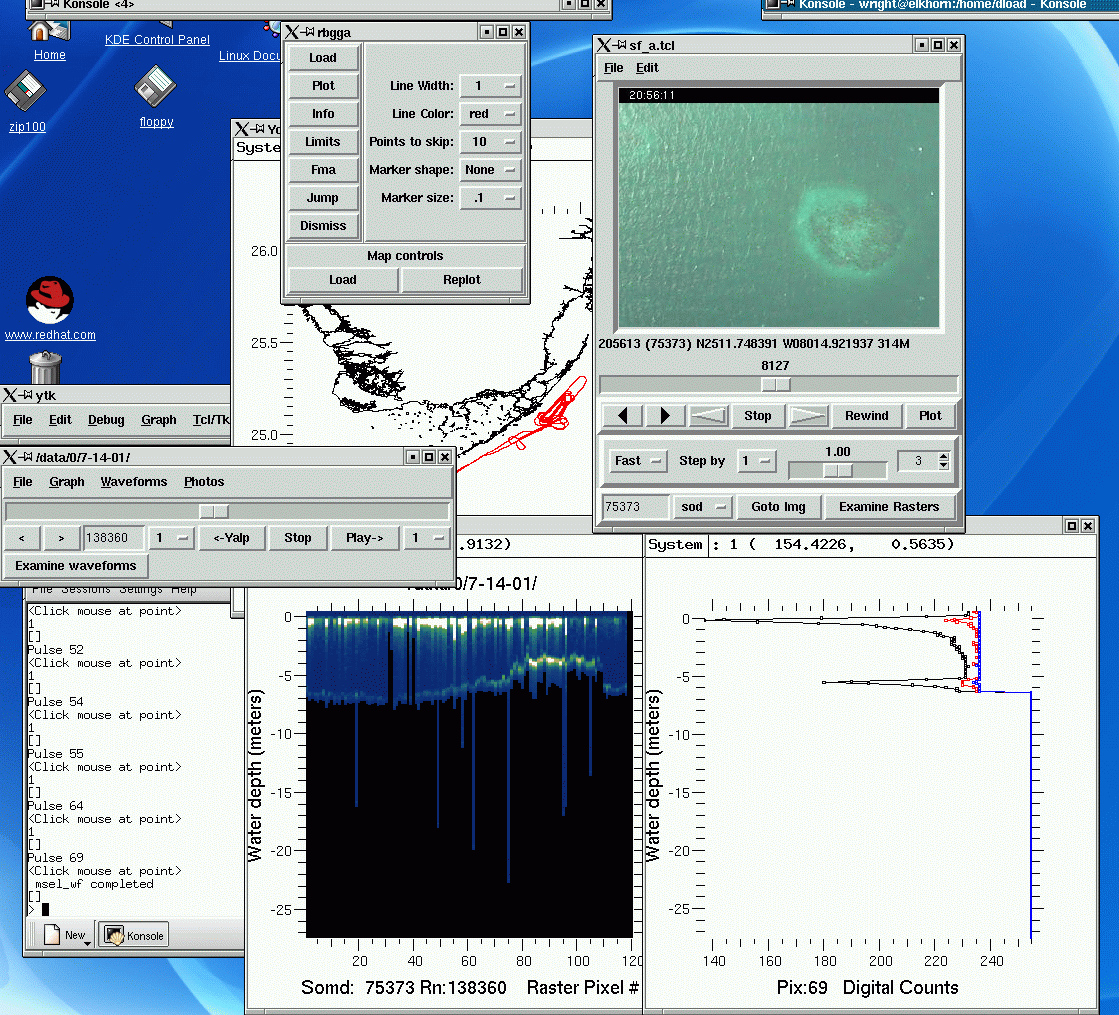Open the Tcl/Tk menu in ytk
The height and width of the screenshot is (1015, 1119).
coord(211,420)
